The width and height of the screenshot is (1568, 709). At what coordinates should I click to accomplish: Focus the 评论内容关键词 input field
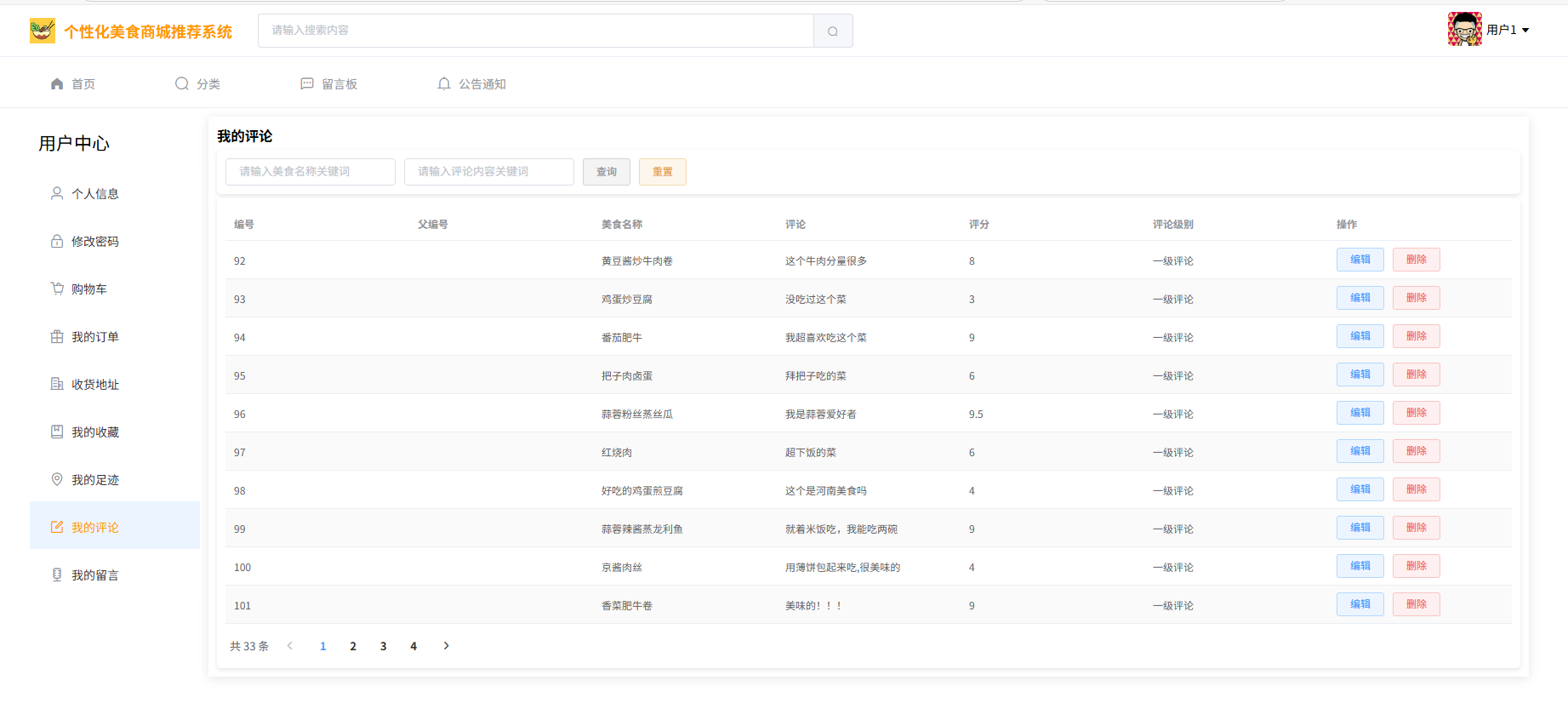pyautogui.click(x=489, y=172)
